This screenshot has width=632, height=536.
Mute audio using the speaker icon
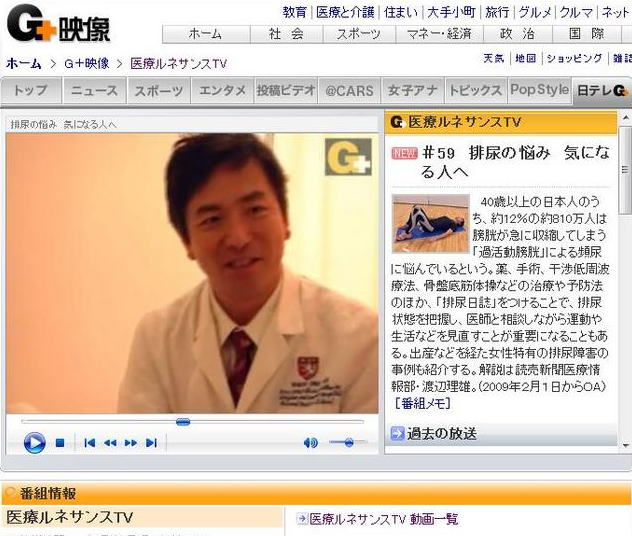310,443
